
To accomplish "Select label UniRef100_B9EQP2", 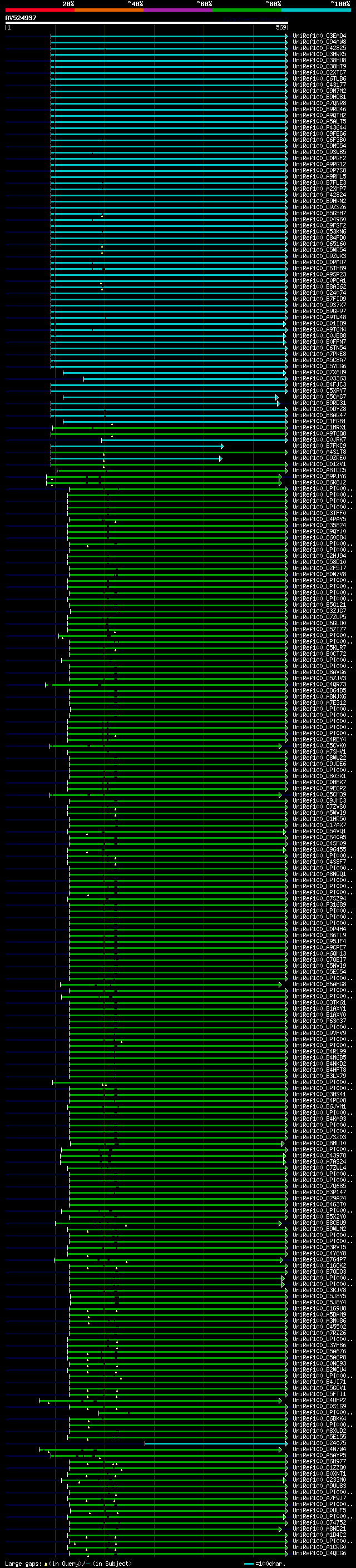I will [x=319, y=789].
